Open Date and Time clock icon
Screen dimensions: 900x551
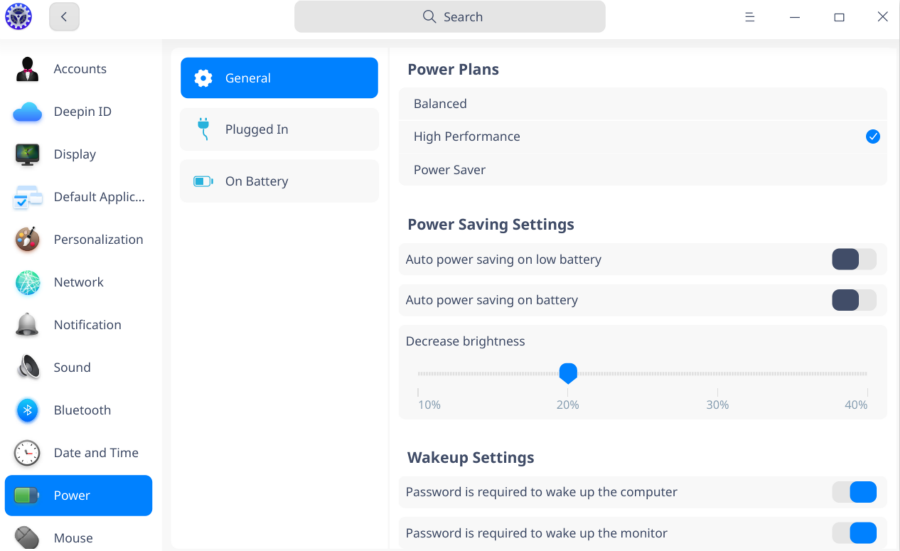click(27, 453)
